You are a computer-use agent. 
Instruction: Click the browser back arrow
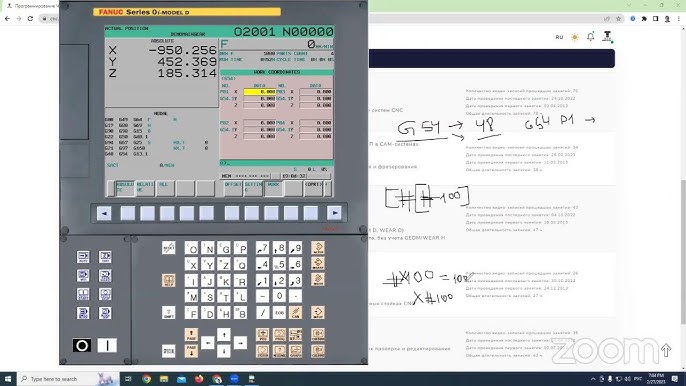coord(7,18)
